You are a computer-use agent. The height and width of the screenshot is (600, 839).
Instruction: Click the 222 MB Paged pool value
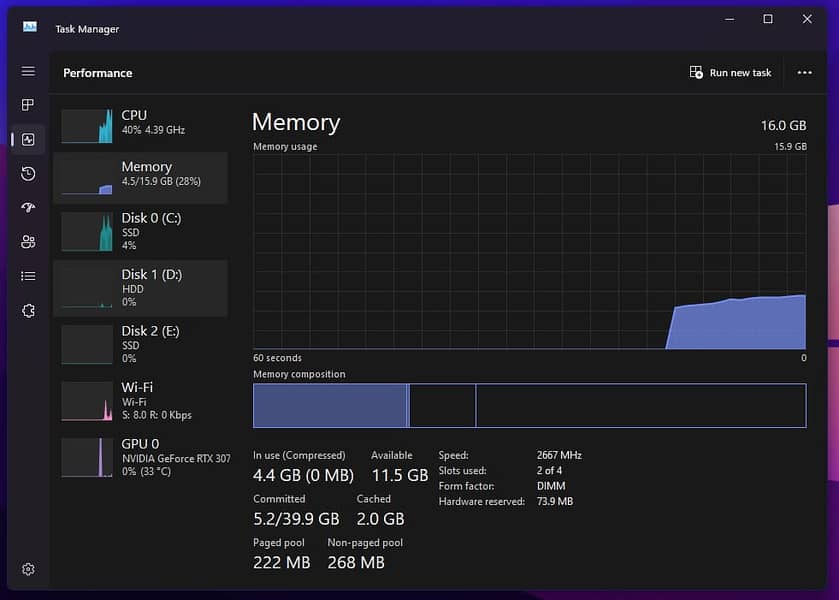point(281,563)
